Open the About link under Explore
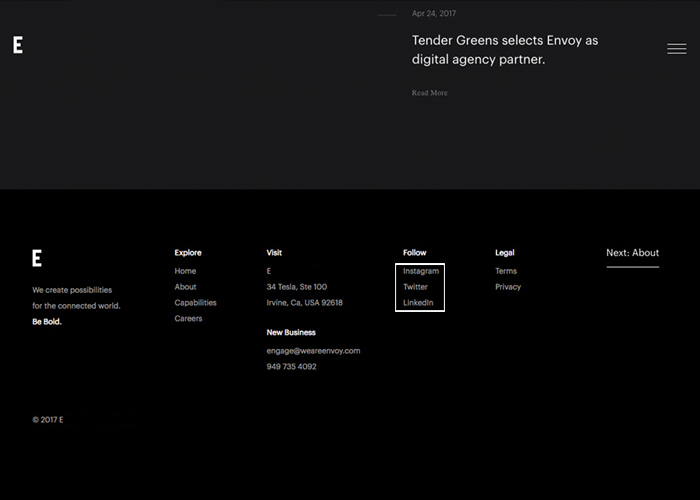The image size is (700, 500). (x=185, y=287)
